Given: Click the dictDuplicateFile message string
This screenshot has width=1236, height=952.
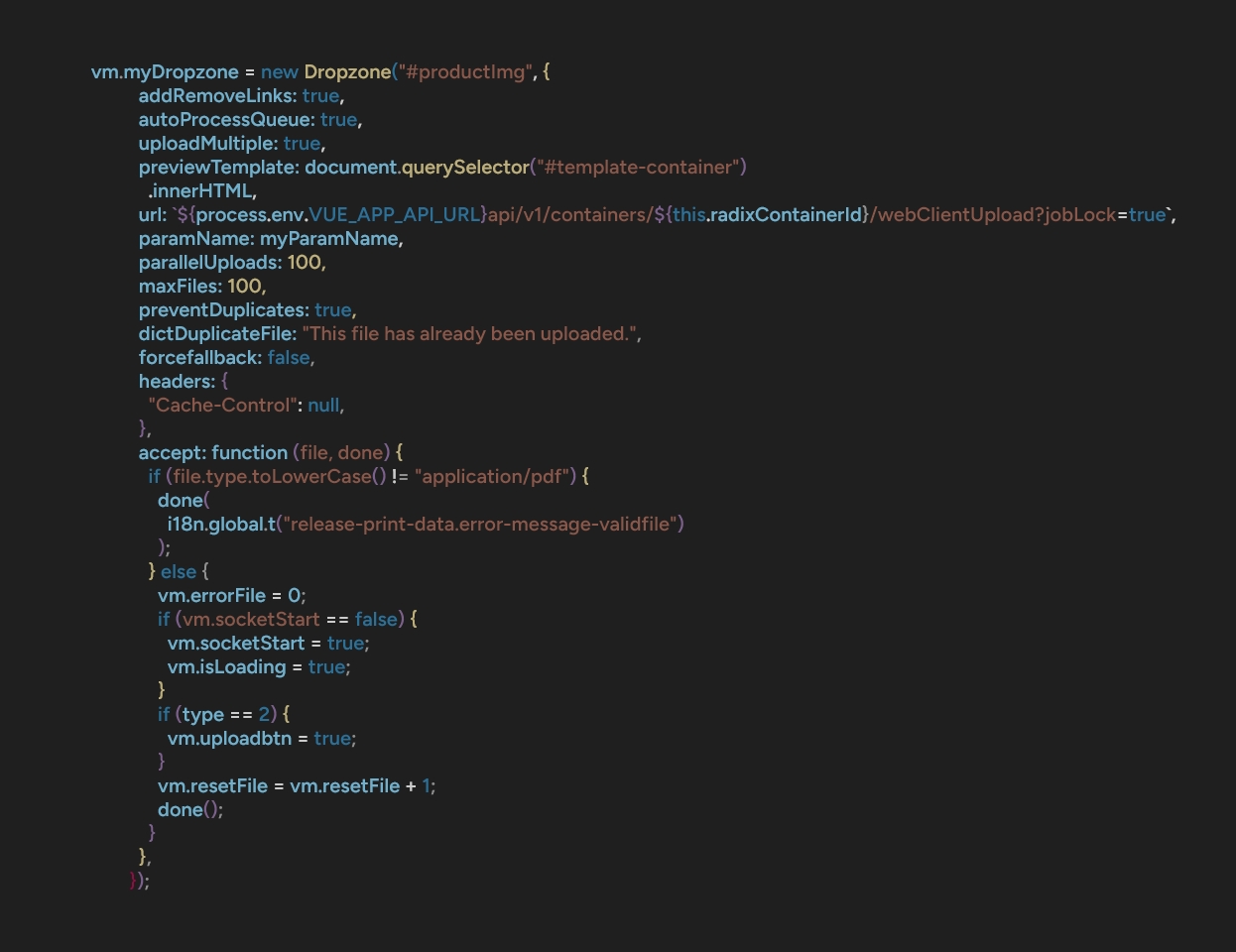Looking at the screenshot, I should point(468,334).
